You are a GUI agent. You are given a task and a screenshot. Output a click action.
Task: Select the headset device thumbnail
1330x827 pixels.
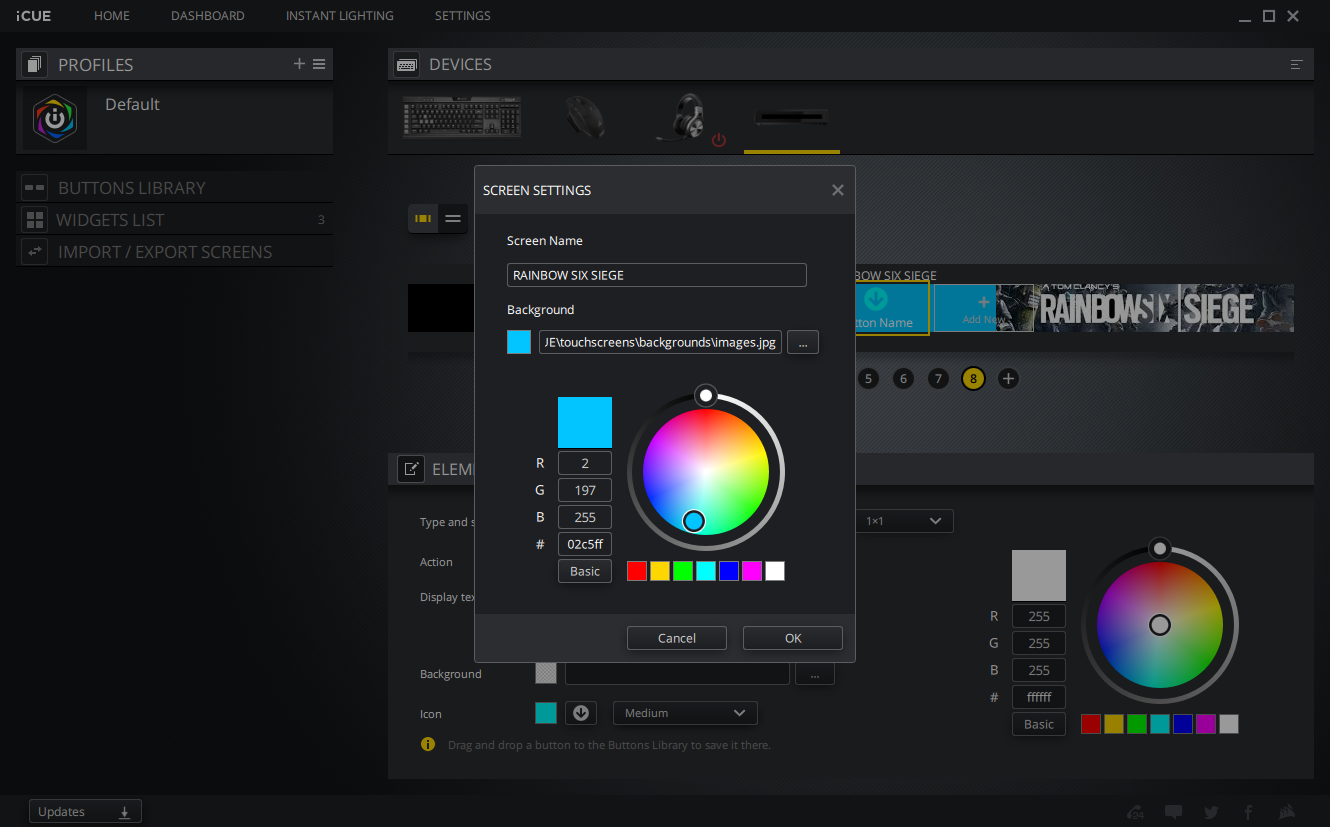[x=684, y=117]
